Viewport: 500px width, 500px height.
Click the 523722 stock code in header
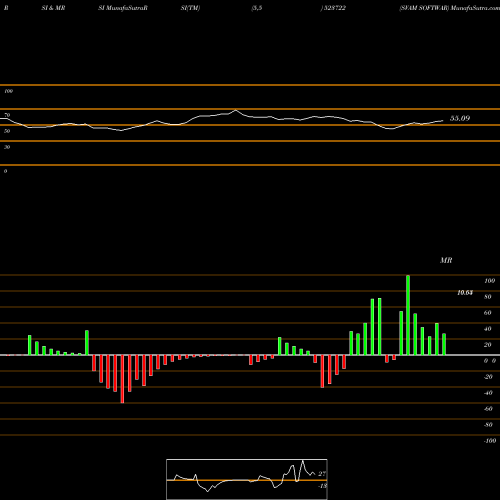coord(334,8)
